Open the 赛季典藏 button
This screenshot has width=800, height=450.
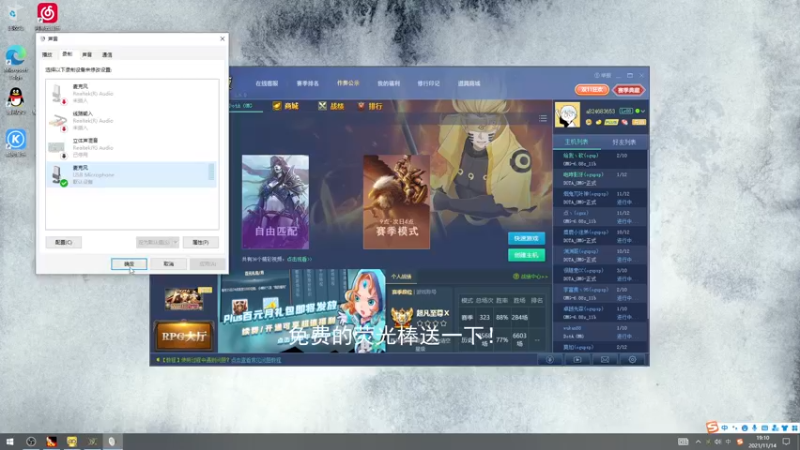pyautogui.click(x=629, y=90)
